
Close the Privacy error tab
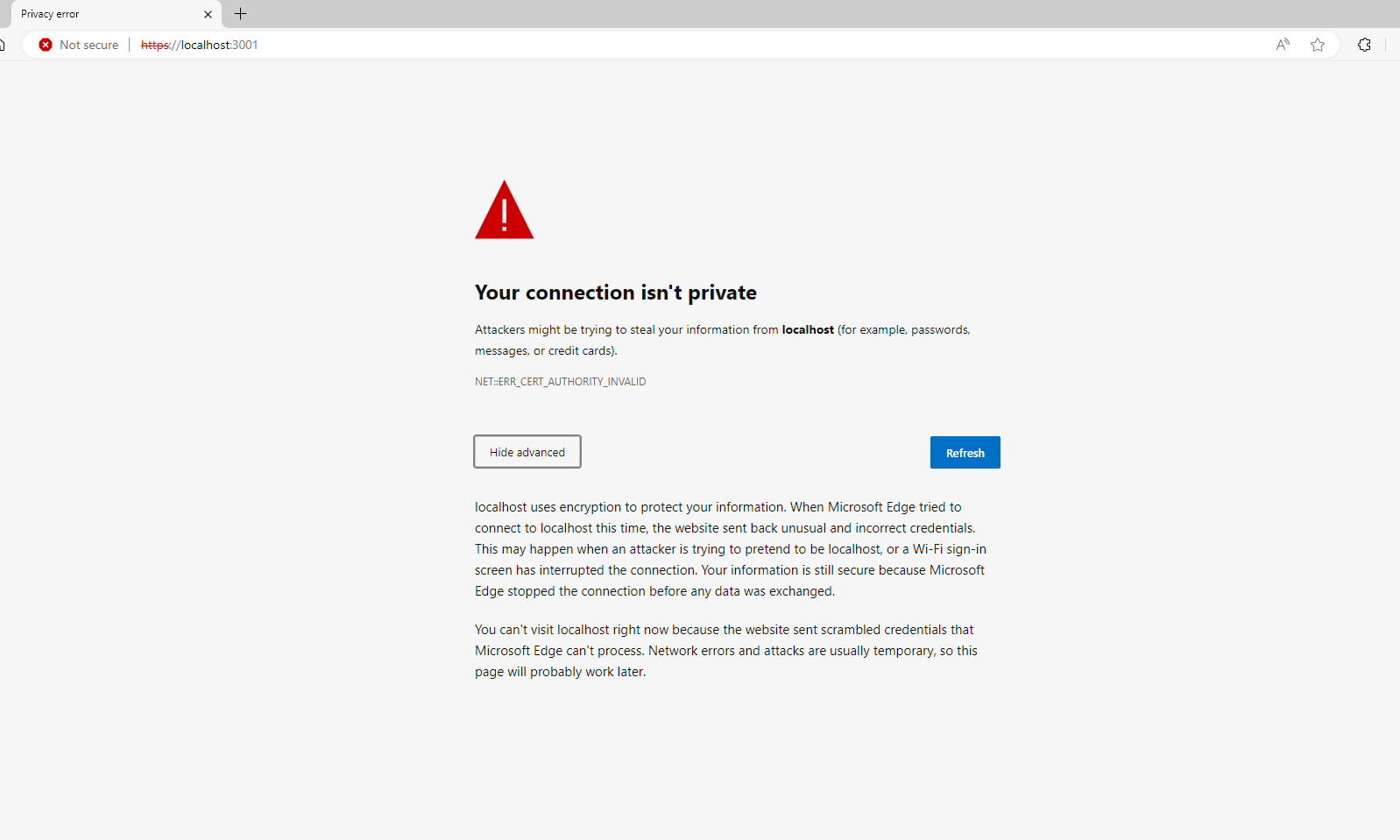[208, 14]
